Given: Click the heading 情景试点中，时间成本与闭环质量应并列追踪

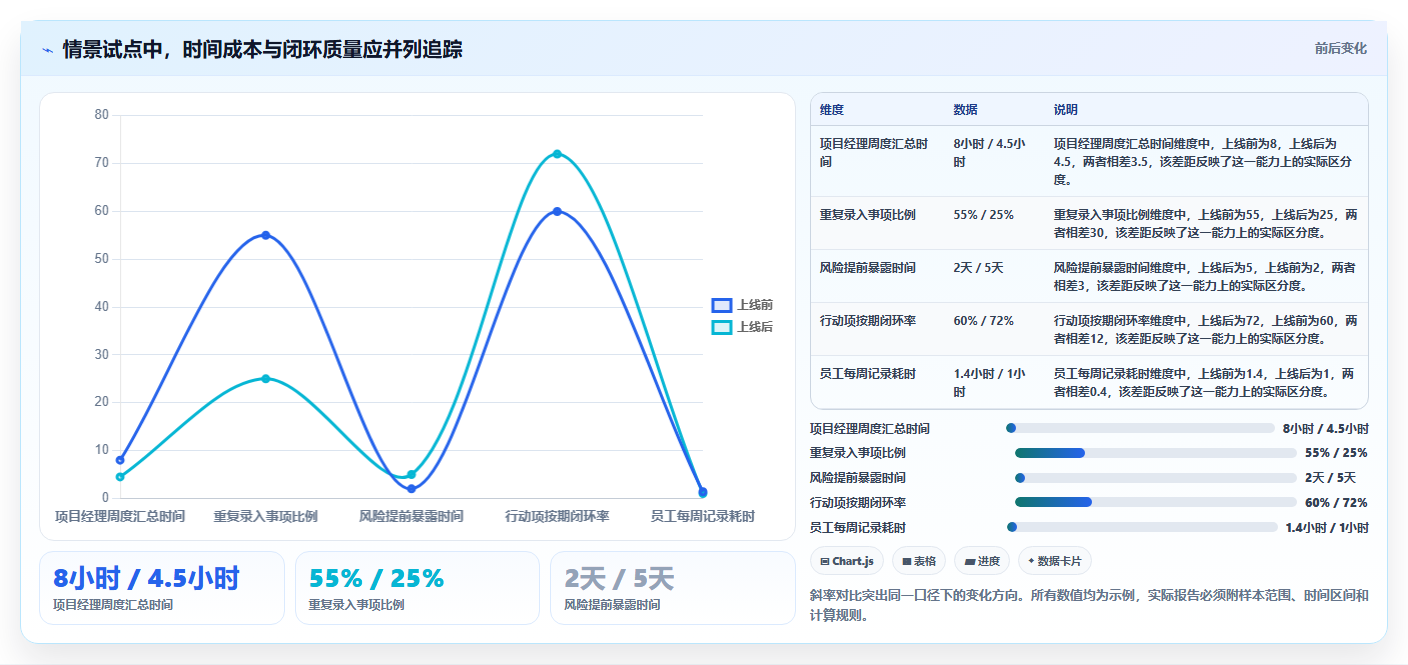Looking at the screenshot, I should [x=262, y=49].
